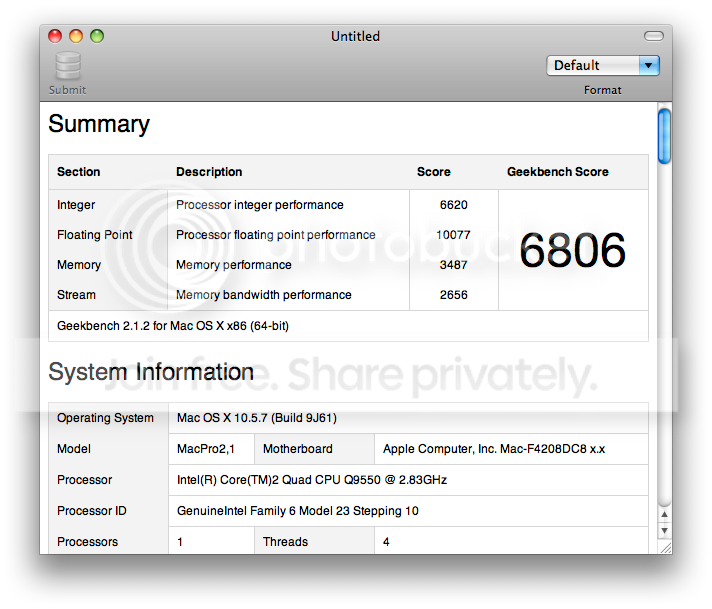The height and width of the screenshot is (609, 712).
Task: Click the Untitled window title
Action: [355, 36]
